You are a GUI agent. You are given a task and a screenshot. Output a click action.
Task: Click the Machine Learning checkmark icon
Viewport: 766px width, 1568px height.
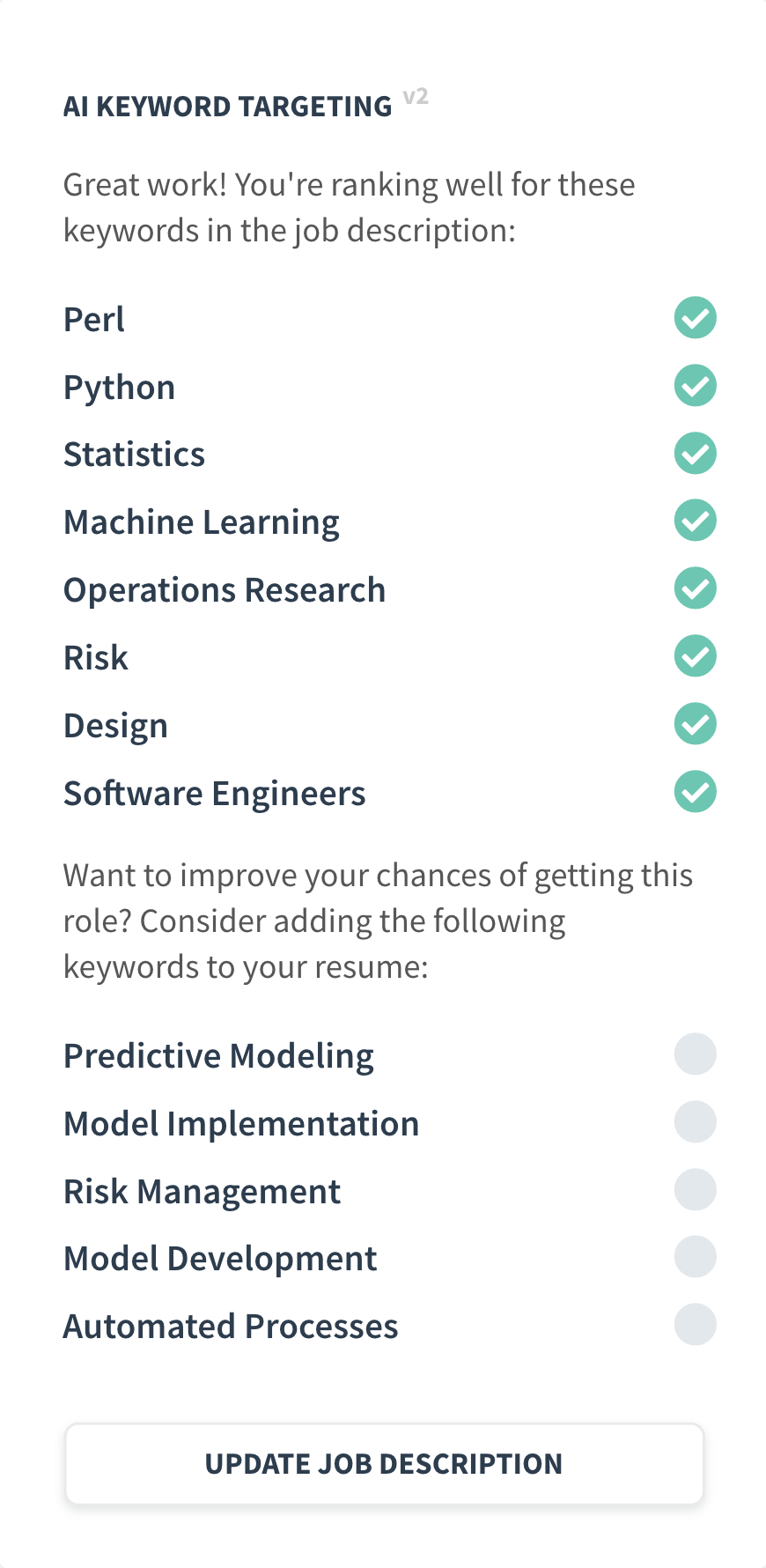click(695, 521)
